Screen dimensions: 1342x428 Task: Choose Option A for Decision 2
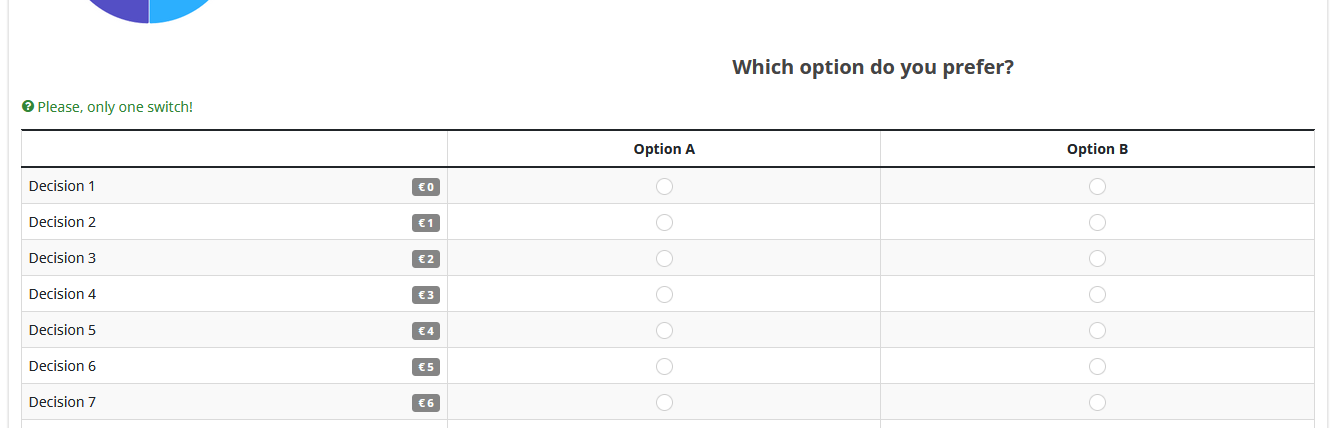(x=664, y=223)
